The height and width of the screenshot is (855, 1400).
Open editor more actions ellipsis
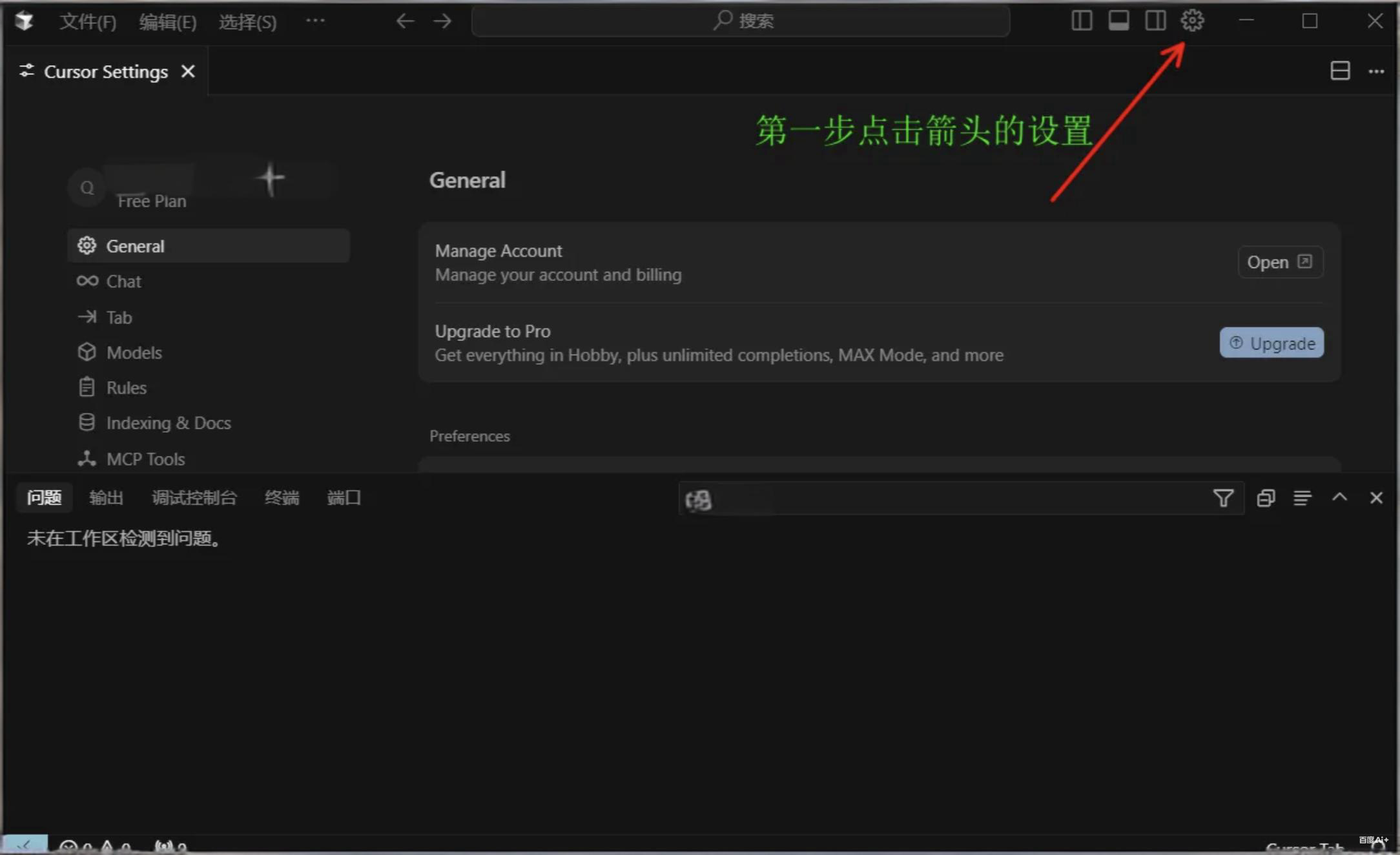(1376, 71)
